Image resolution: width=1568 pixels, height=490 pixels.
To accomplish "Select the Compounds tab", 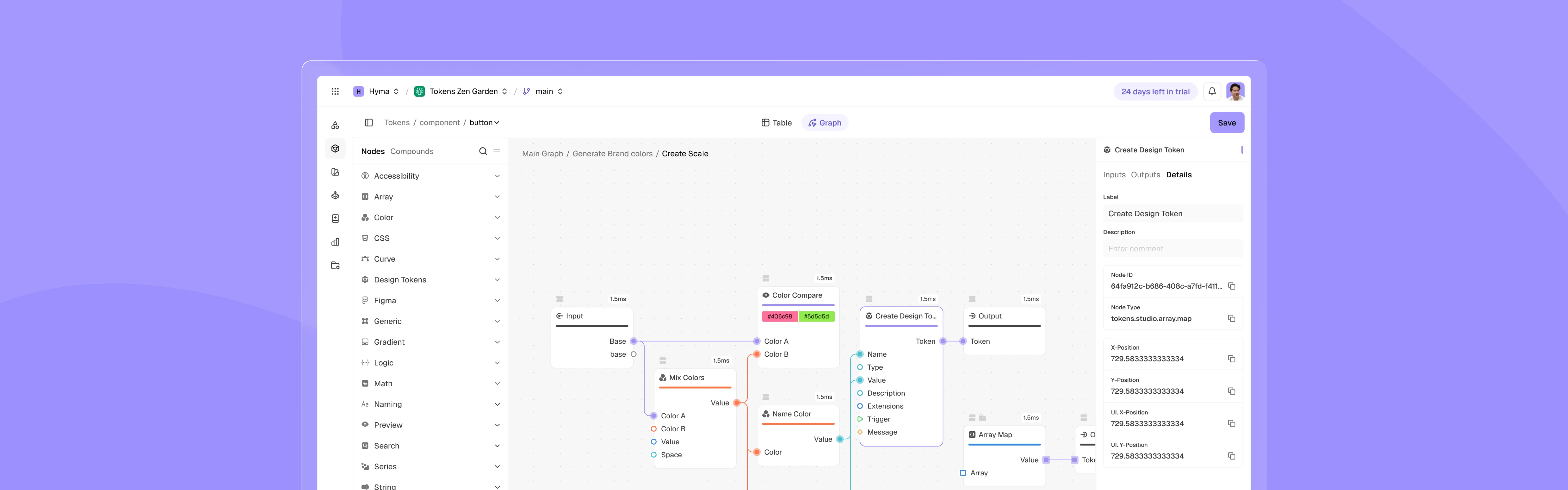I will point(412,151).
